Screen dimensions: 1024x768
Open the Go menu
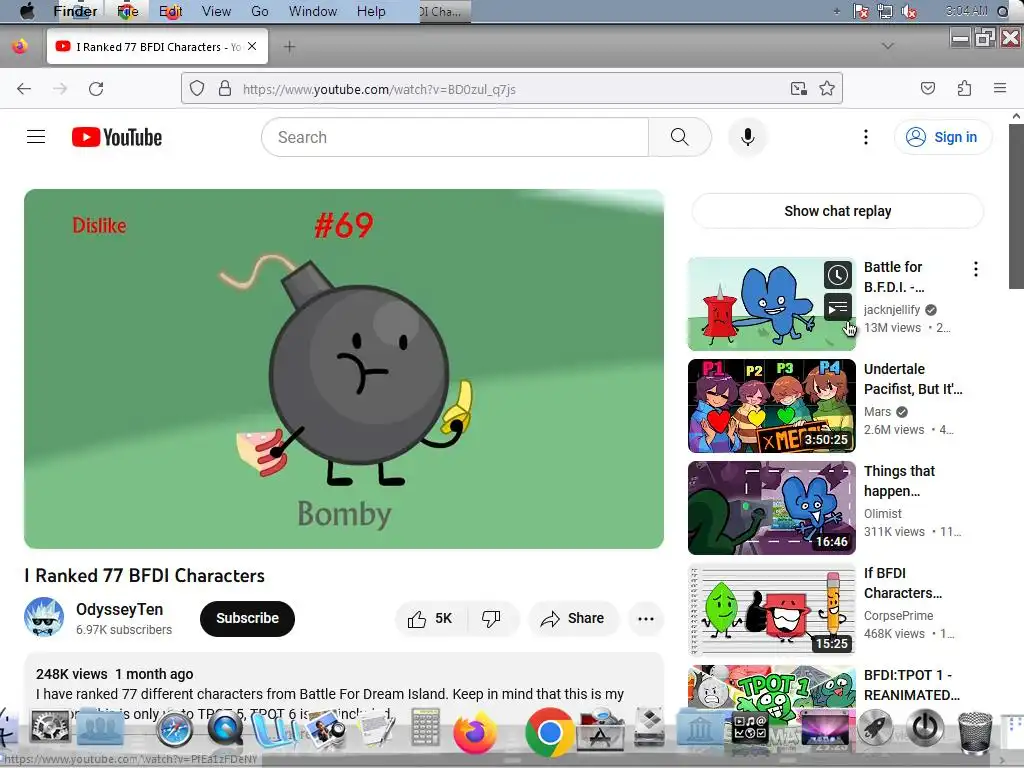point(260,11)
